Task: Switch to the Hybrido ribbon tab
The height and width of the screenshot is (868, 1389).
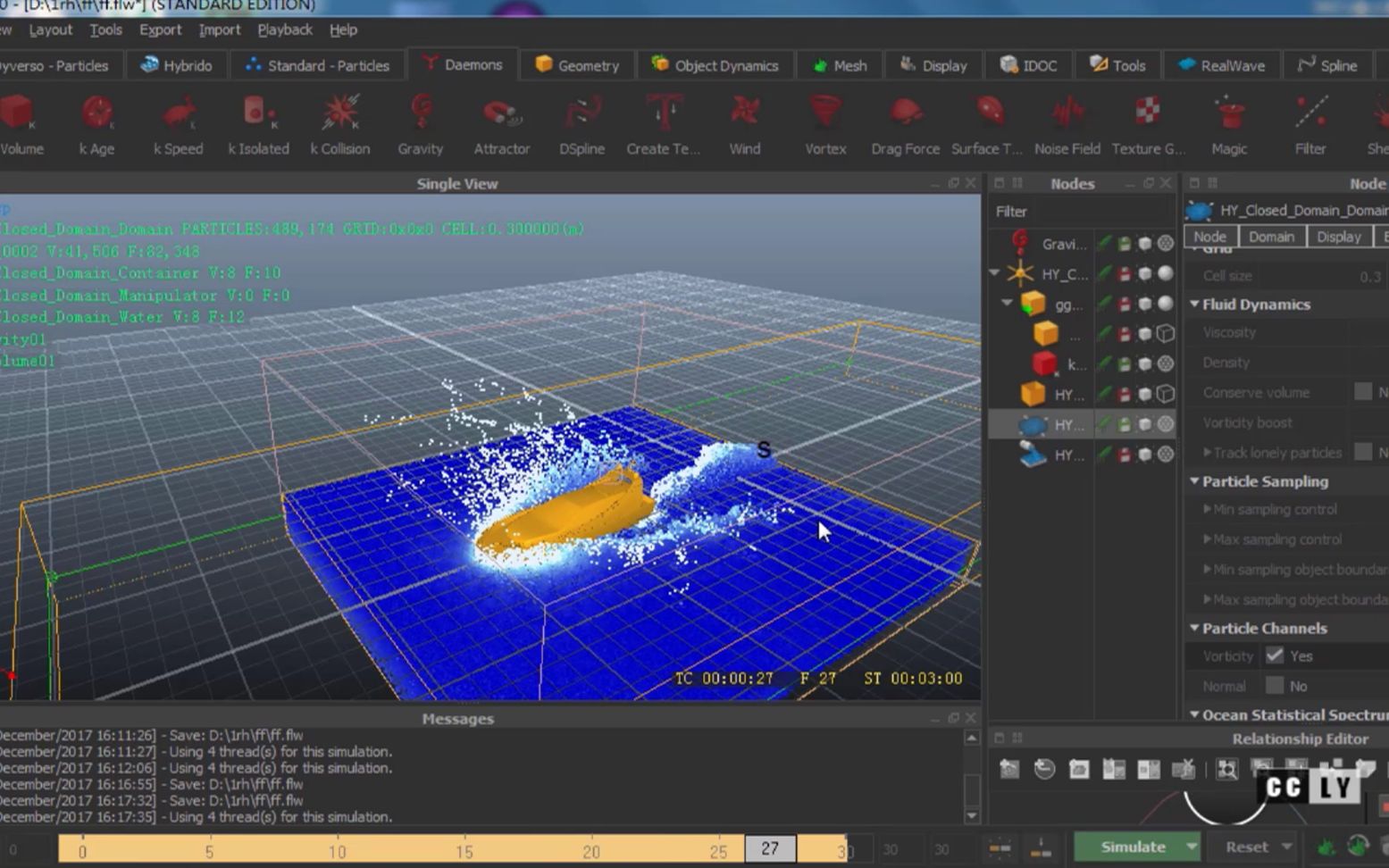Action: tap(176, 64)
